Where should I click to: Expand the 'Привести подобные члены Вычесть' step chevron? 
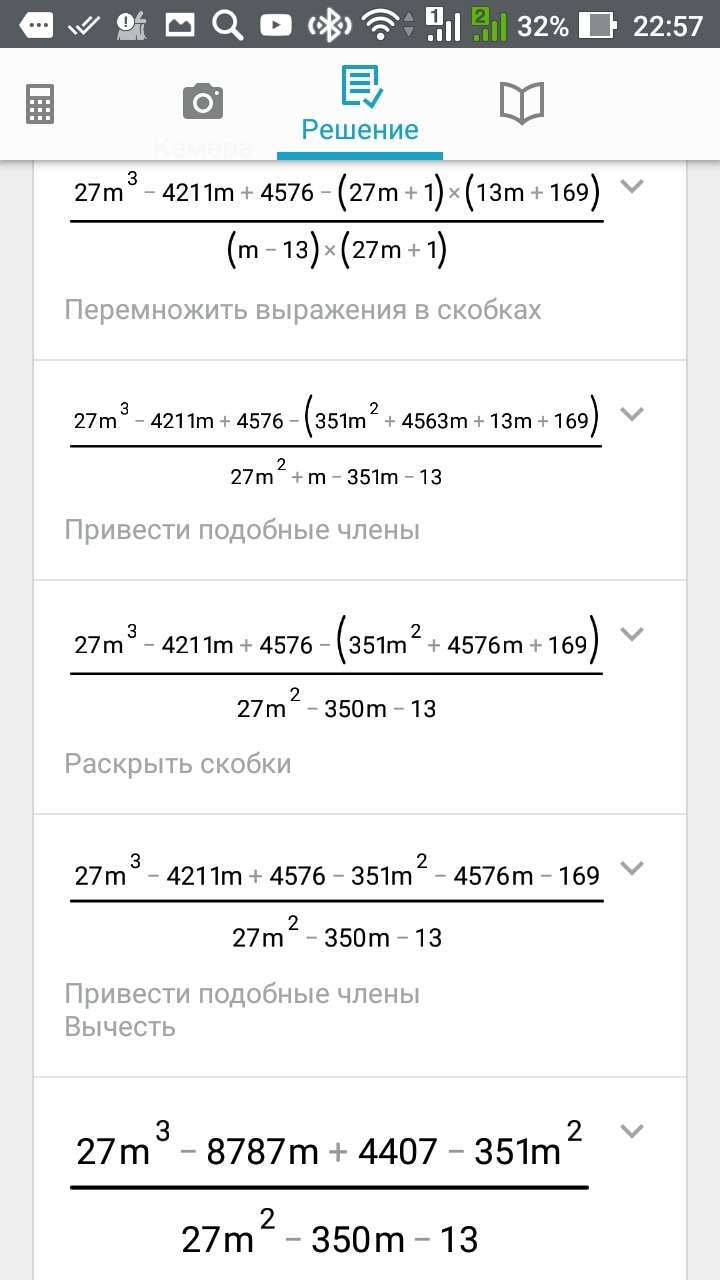pos(631,867)
